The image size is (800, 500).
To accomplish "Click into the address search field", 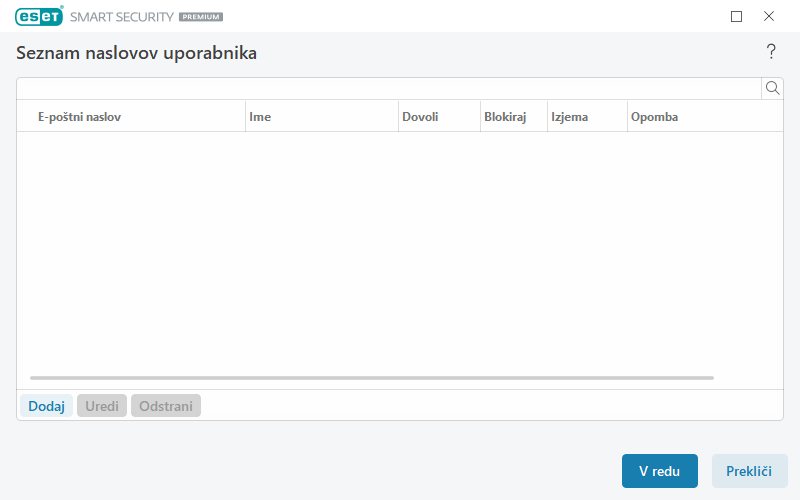I will (389, 88).
